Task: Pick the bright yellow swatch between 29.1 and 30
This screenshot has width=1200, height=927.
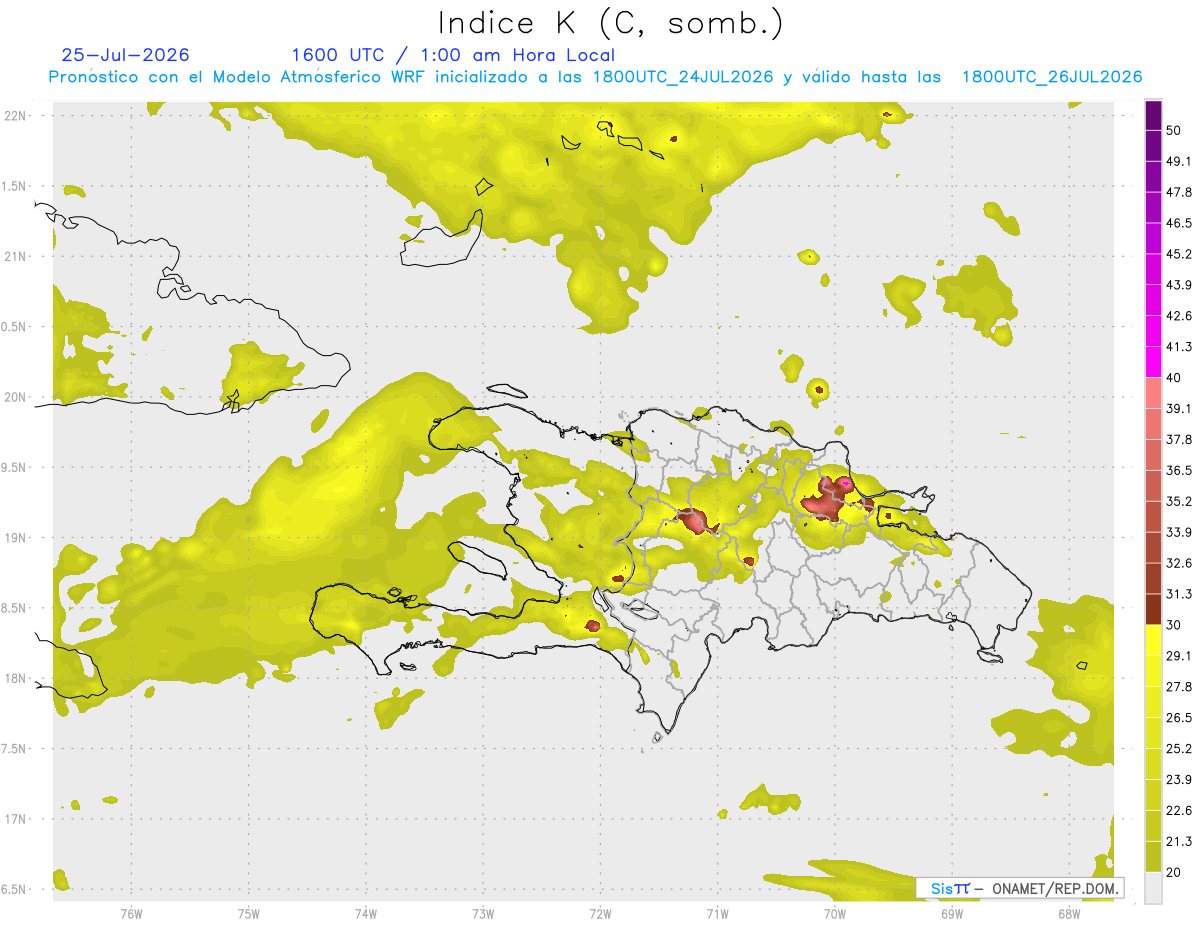Action: pos(1153,640)
